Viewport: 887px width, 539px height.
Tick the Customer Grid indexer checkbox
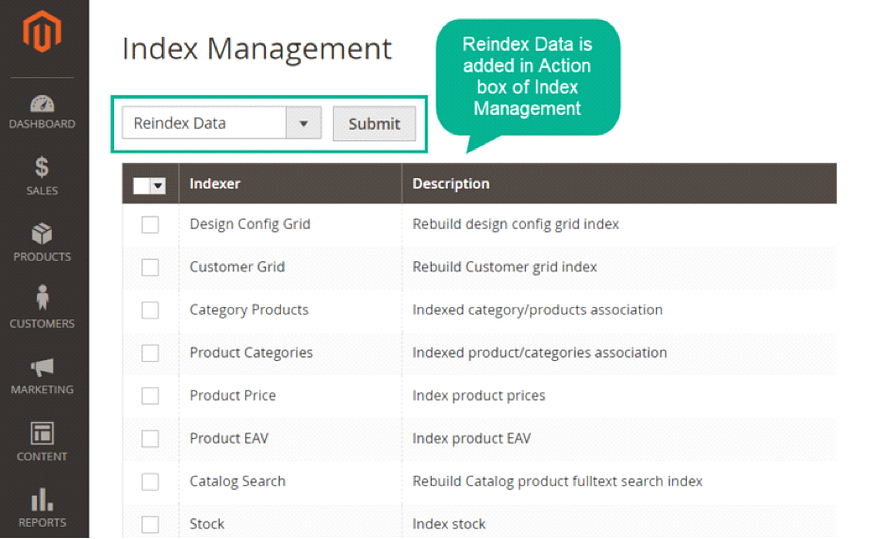[x=150, y=268]
